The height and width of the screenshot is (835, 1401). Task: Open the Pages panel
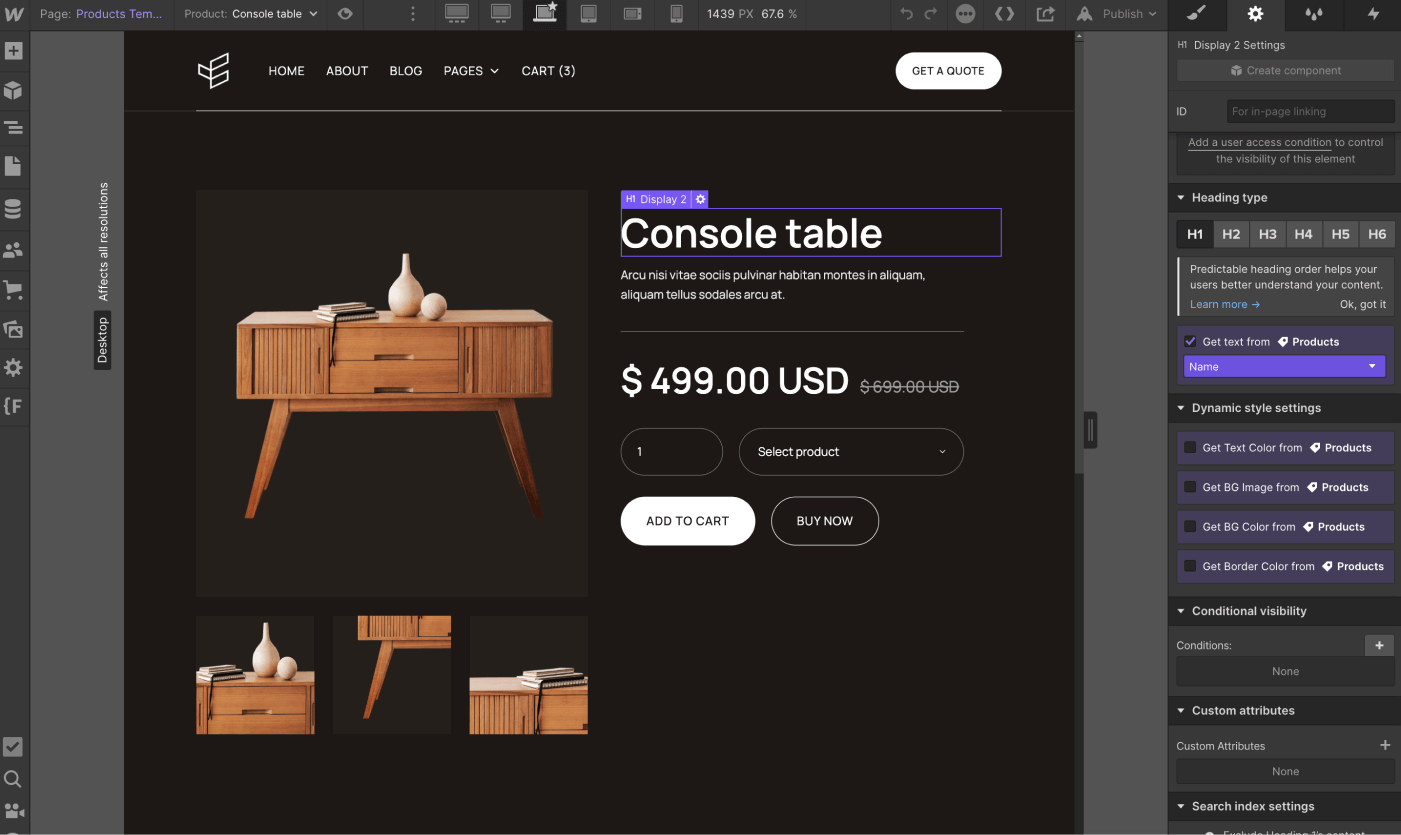14,166
